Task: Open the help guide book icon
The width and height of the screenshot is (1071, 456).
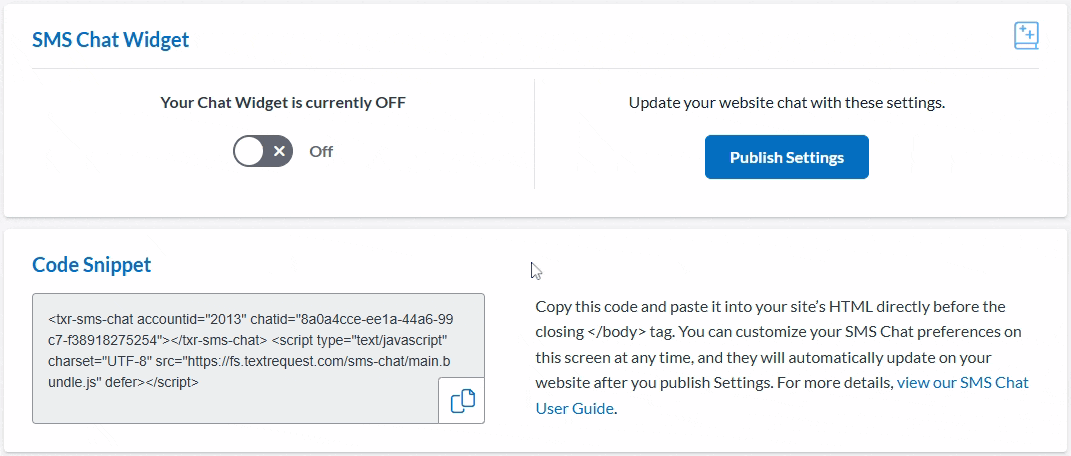Action: [1026, 36]
